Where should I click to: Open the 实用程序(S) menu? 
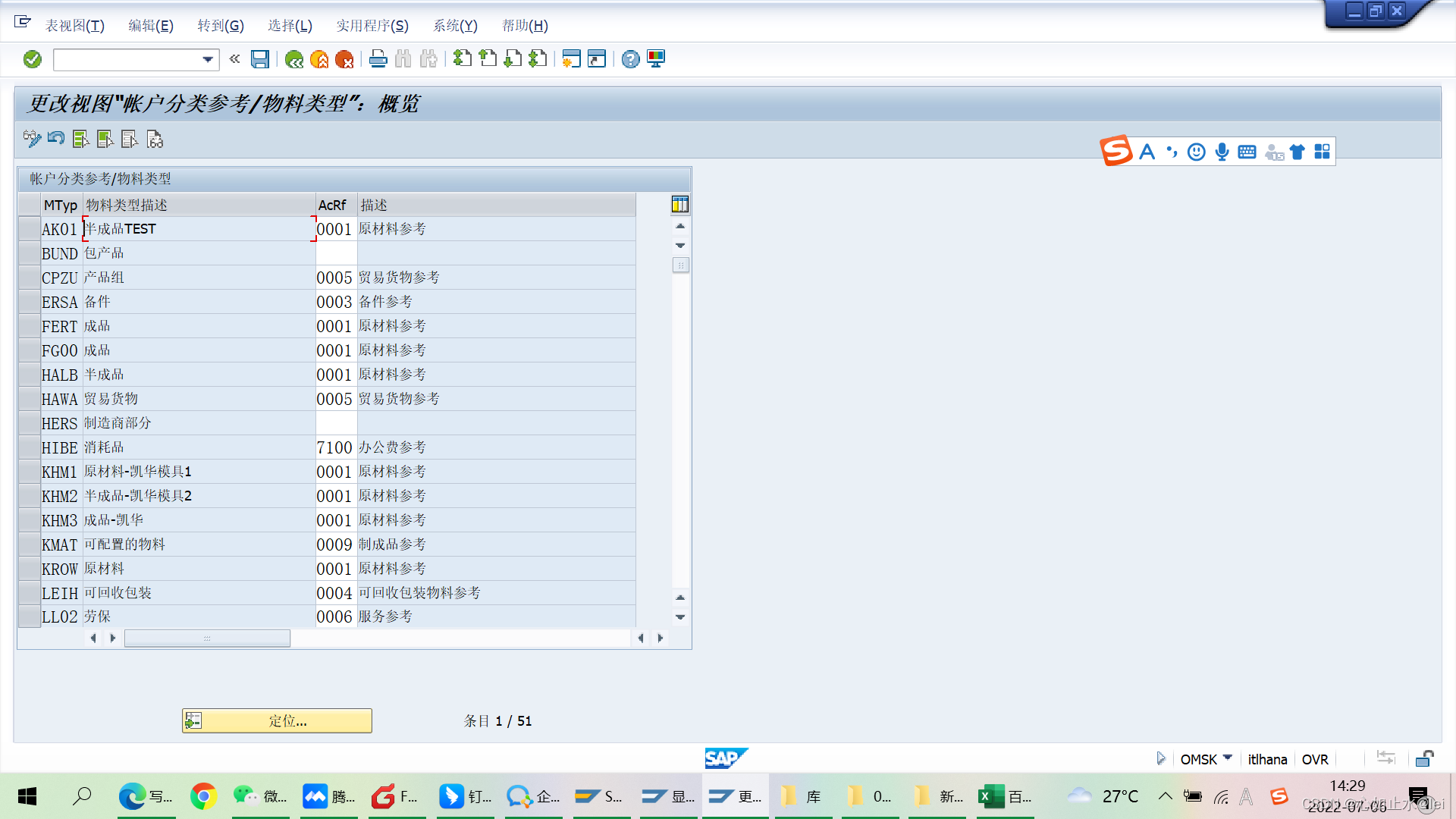[372, 26]
